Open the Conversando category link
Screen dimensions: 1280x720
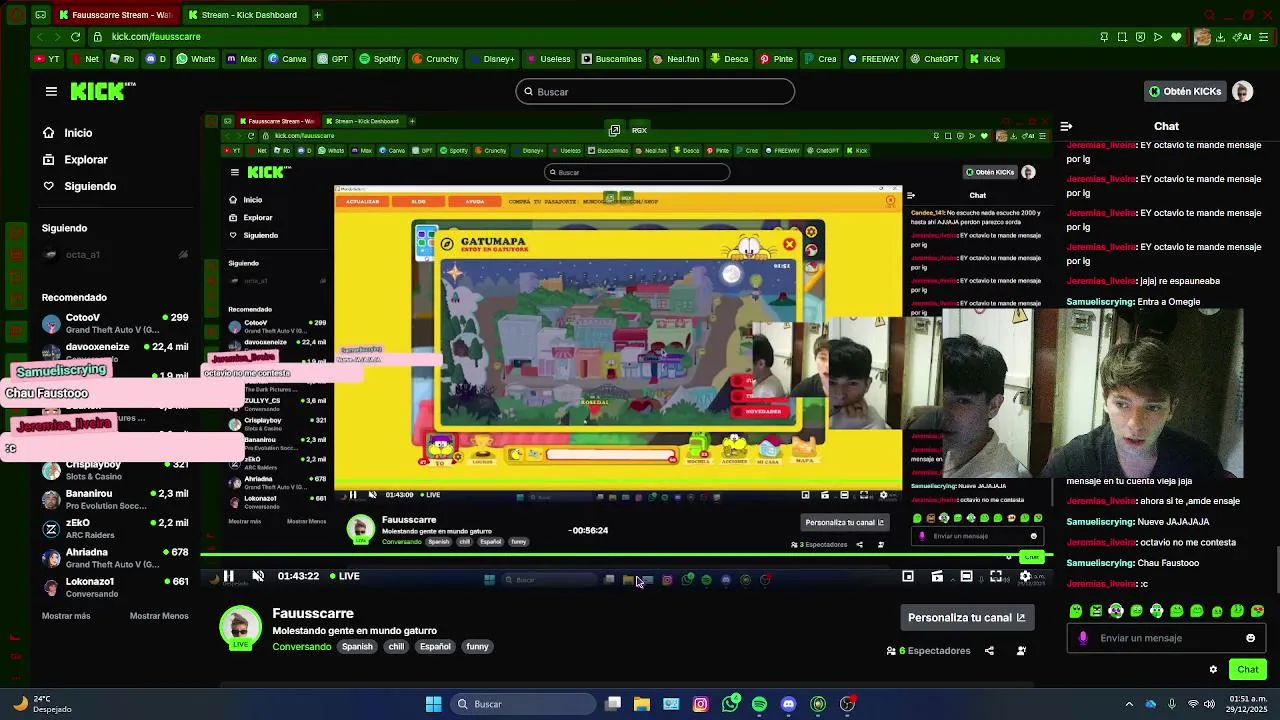(x=302, y=647)
